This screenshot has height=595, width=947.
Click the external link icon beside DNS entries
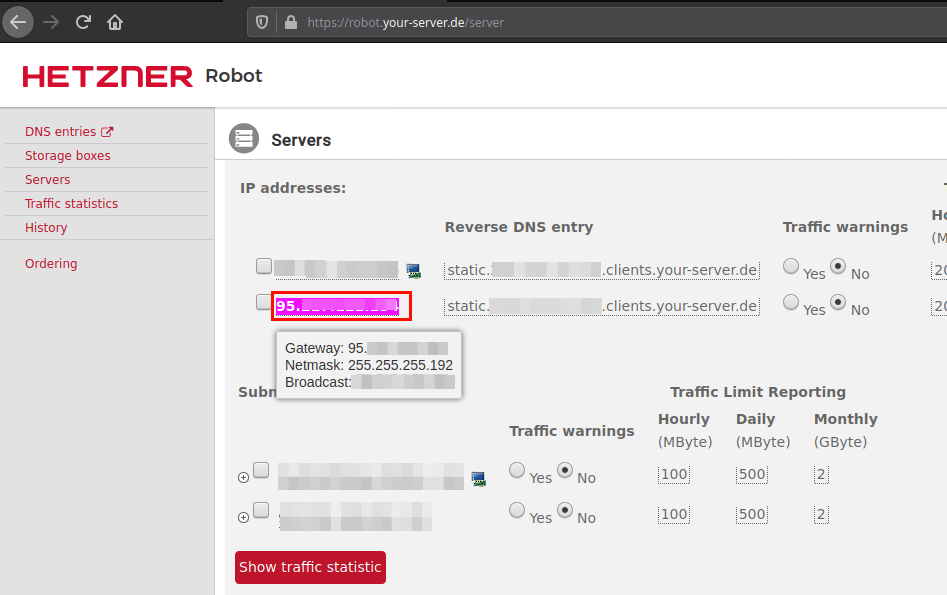coord(107,132)
